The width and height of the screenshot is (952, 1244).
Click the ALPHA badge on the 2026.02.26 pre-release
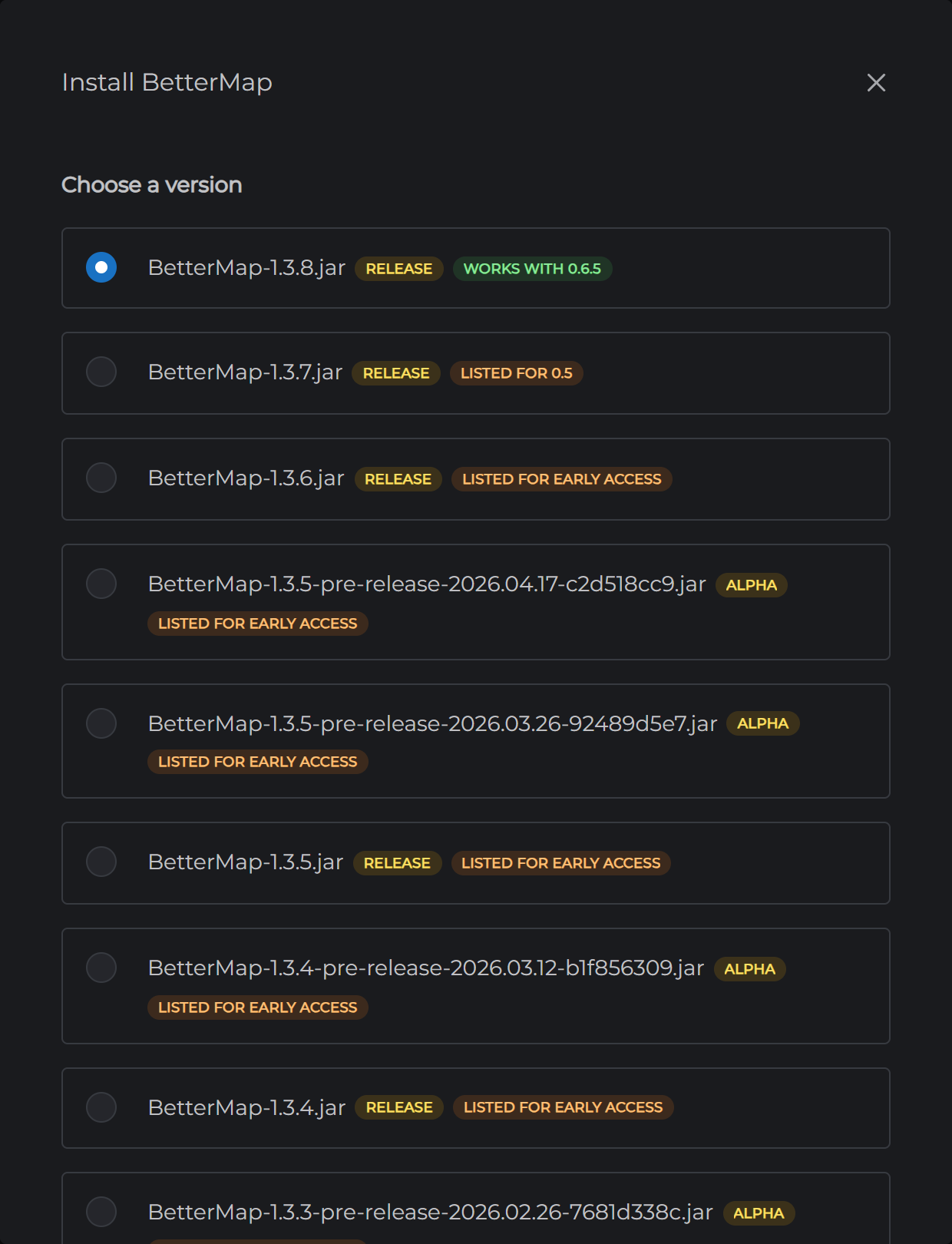(759, 1213)
